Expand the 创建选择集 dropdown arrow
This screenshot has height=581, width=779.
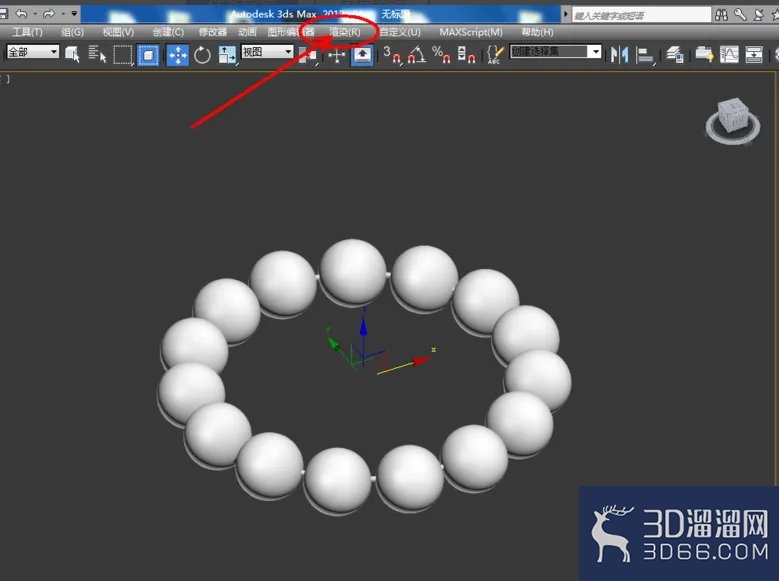pos(594,52)
